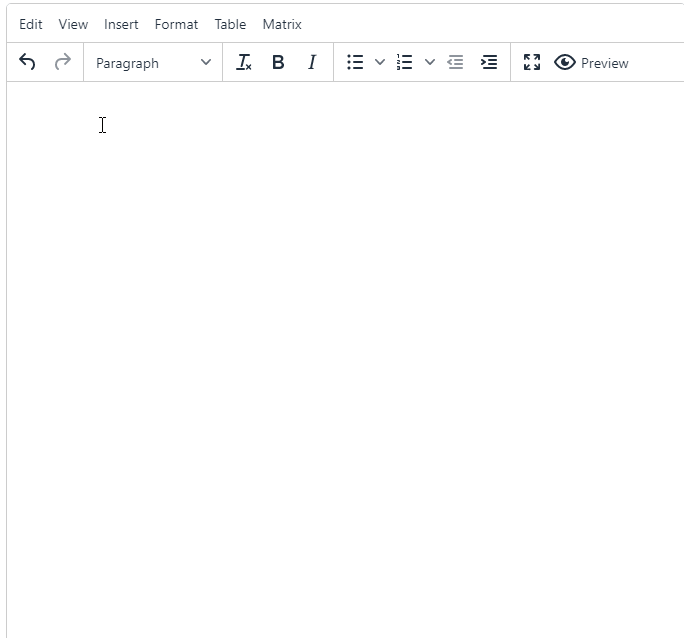Undo the last edit

tap(27, 62)
